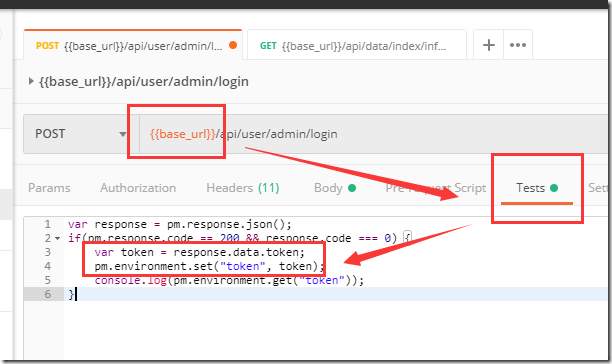Select the Tests tab
This screenshot has width=612, height=364.
point(537,188)
